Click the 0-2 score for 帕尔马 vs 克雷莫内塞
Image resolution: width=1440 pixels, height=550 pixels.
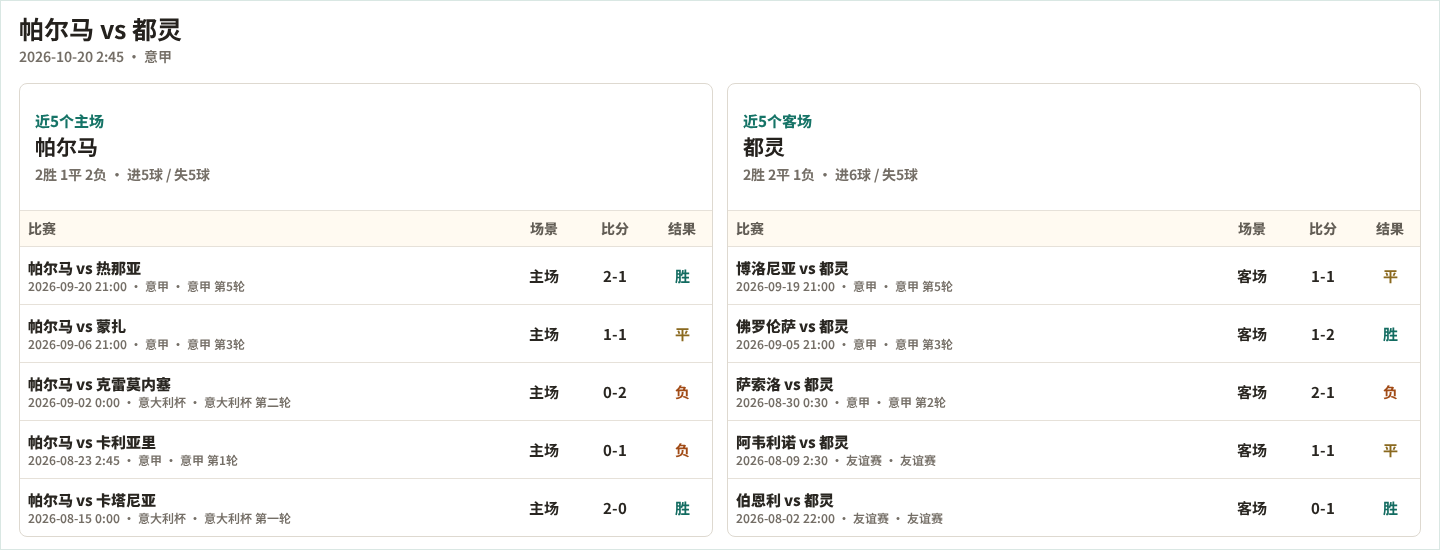(x=615, y=392)
